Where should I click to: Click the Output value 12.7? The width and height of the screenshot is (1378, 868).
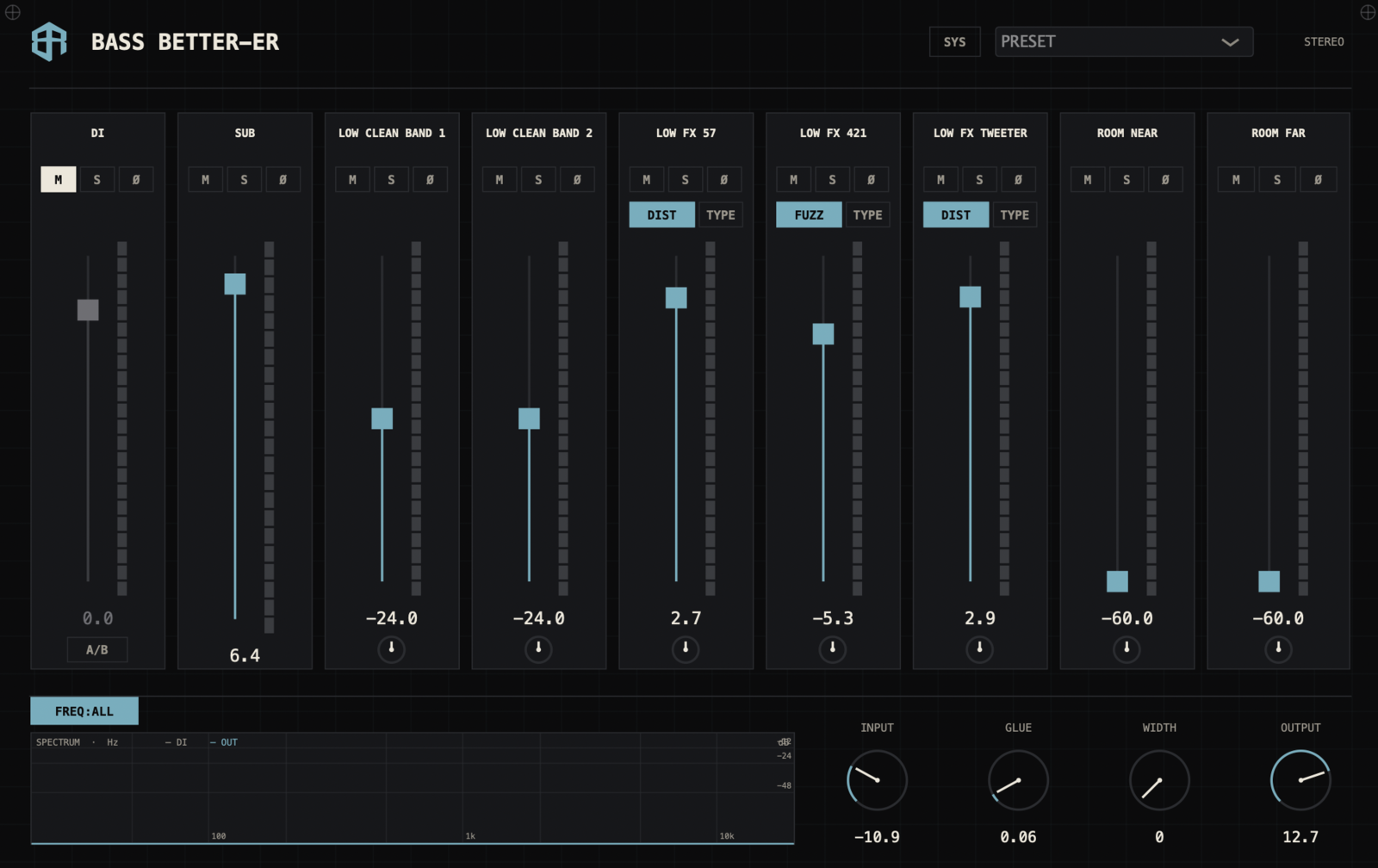pos(1300,837)
